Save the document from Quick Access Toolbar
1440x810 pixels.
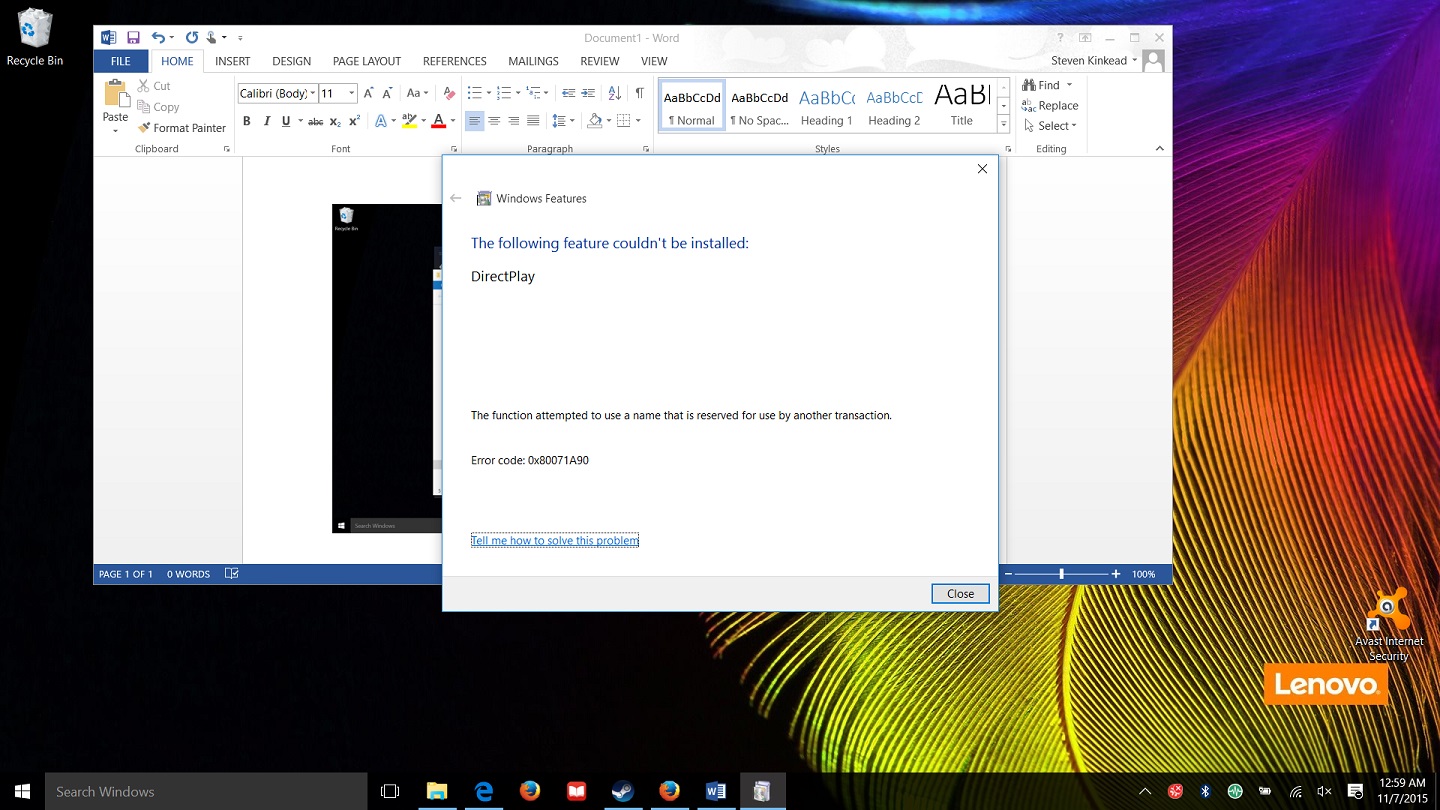(133, 38)
